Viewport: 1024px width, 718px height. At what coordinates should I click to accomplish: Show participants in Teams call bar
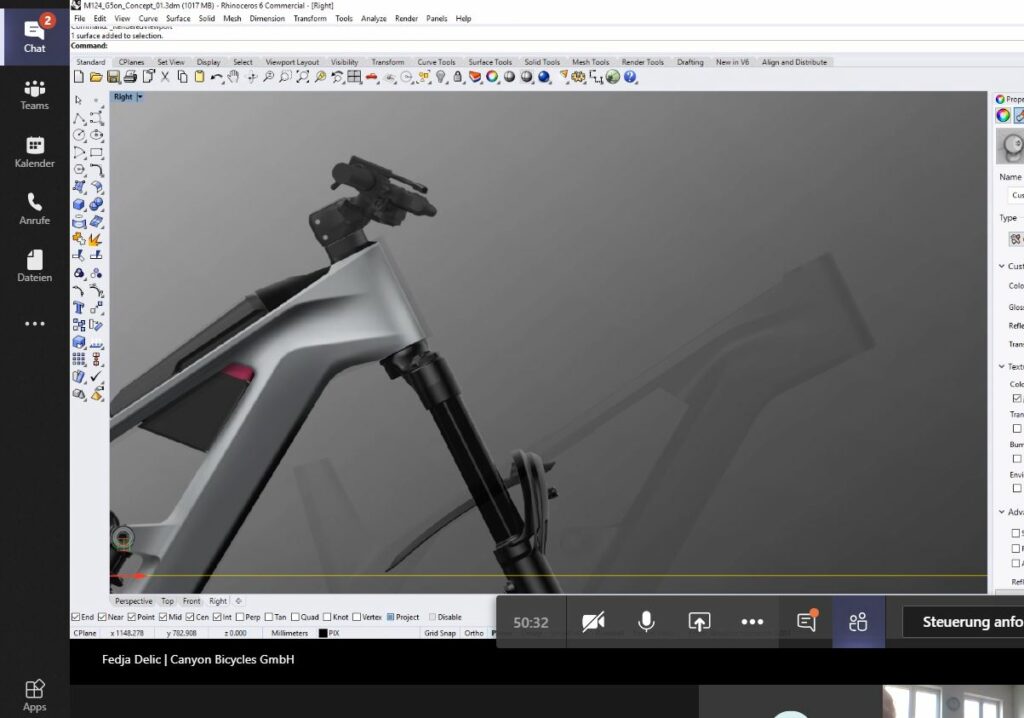[858, 622]
